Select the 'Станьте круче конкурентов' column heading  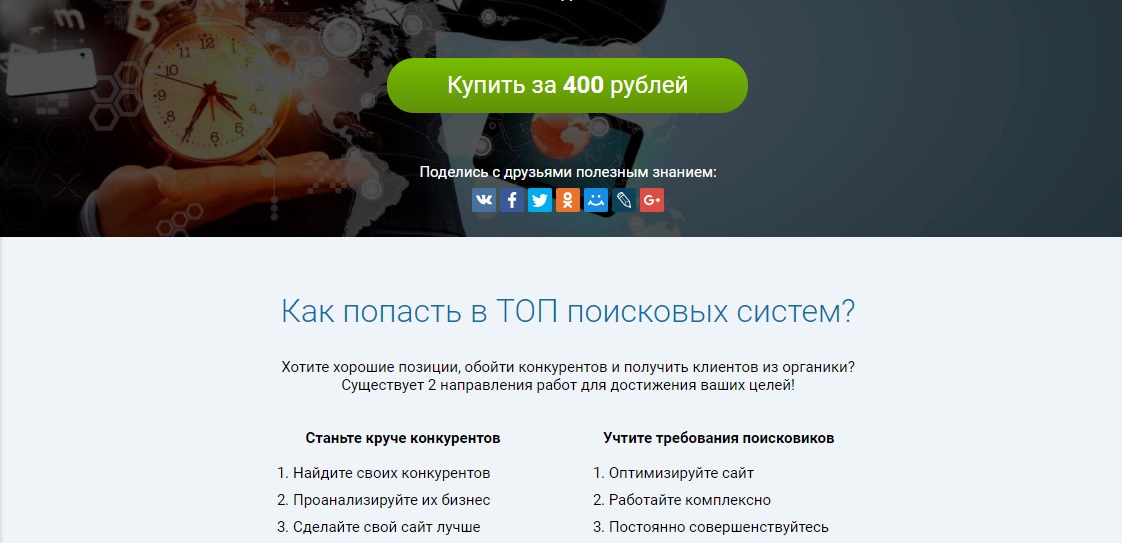[402, 438]
